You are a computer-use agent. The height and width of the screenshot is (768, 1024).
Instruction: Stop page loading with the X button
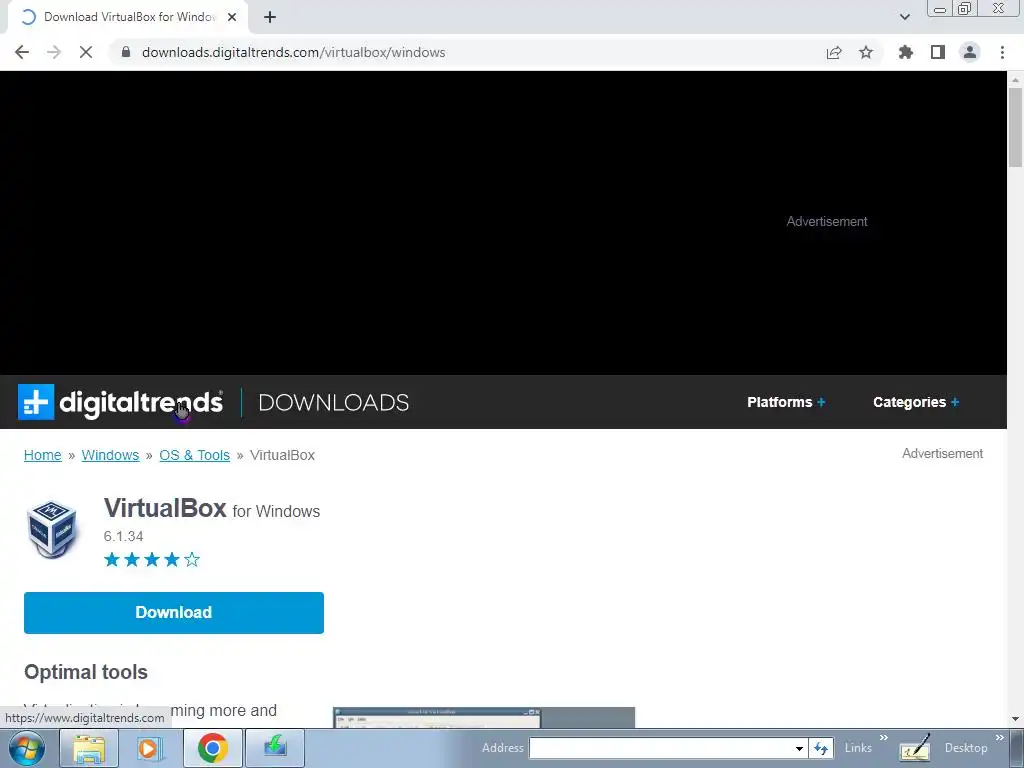86,52
